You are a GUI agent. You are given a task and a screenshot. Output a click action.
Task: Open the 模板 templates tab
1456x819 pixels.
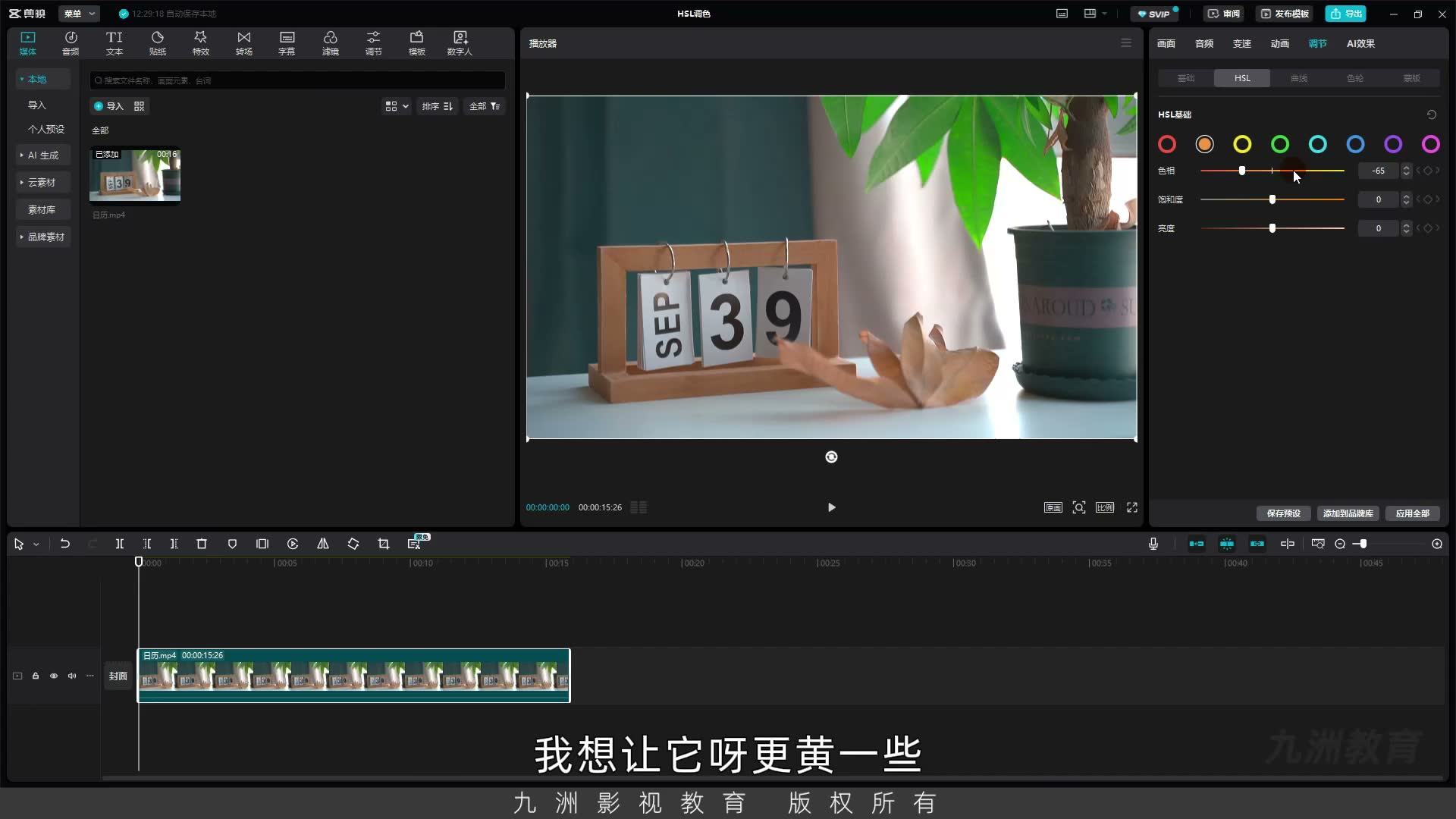416,43
